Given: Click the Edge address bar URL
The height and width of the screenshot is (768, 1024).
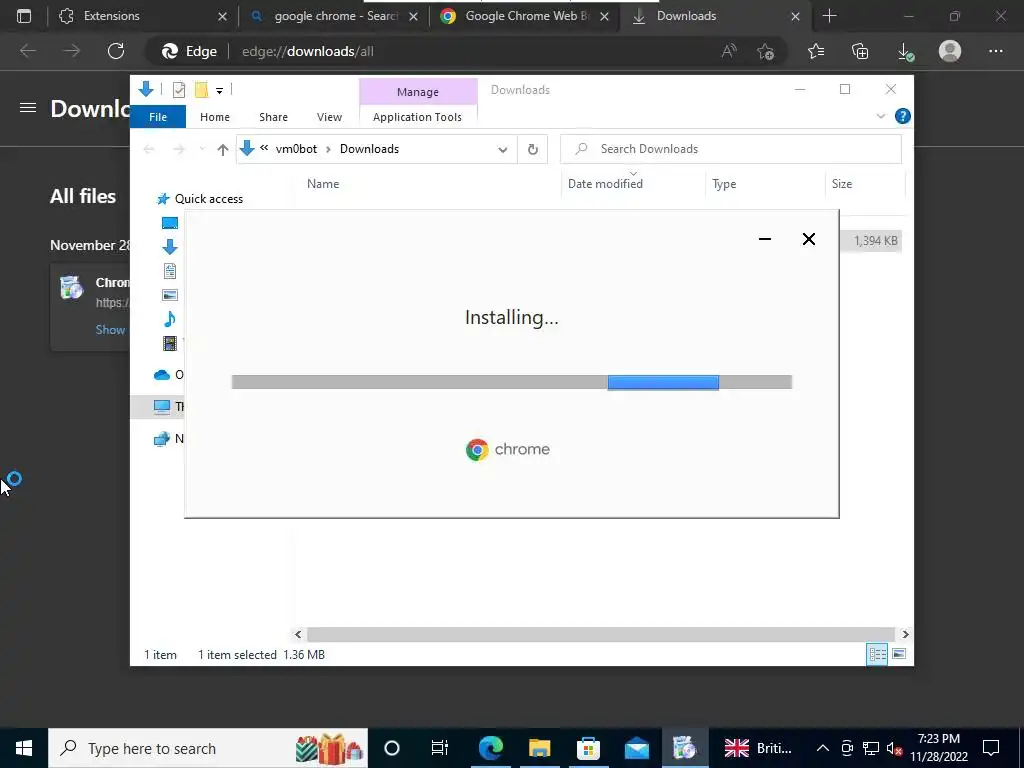Looking at the screenshot, I should (308, 52).
